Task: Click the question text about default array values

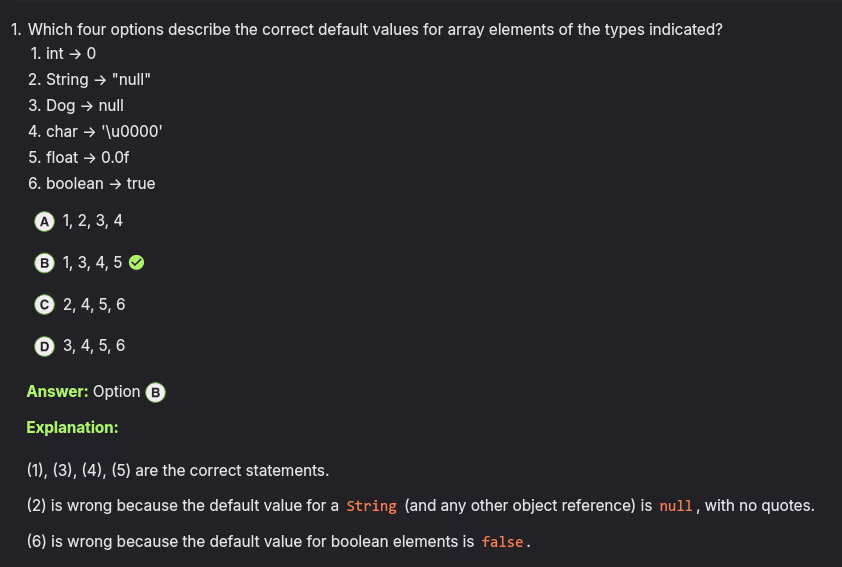Action: coord(367,29)
